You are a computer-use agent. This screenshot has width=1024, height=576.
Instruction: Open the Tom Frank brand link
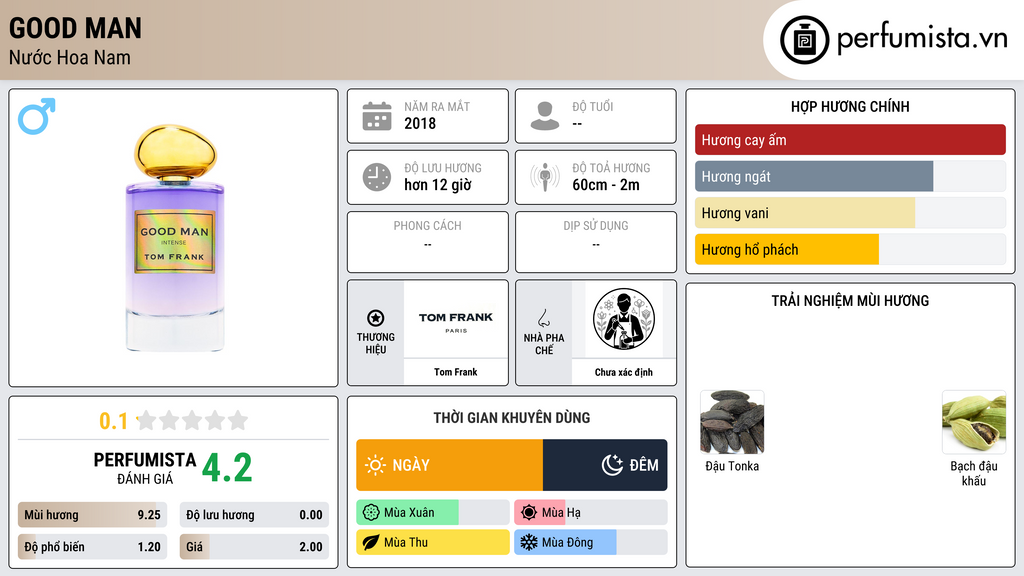(x=456, y=332)
